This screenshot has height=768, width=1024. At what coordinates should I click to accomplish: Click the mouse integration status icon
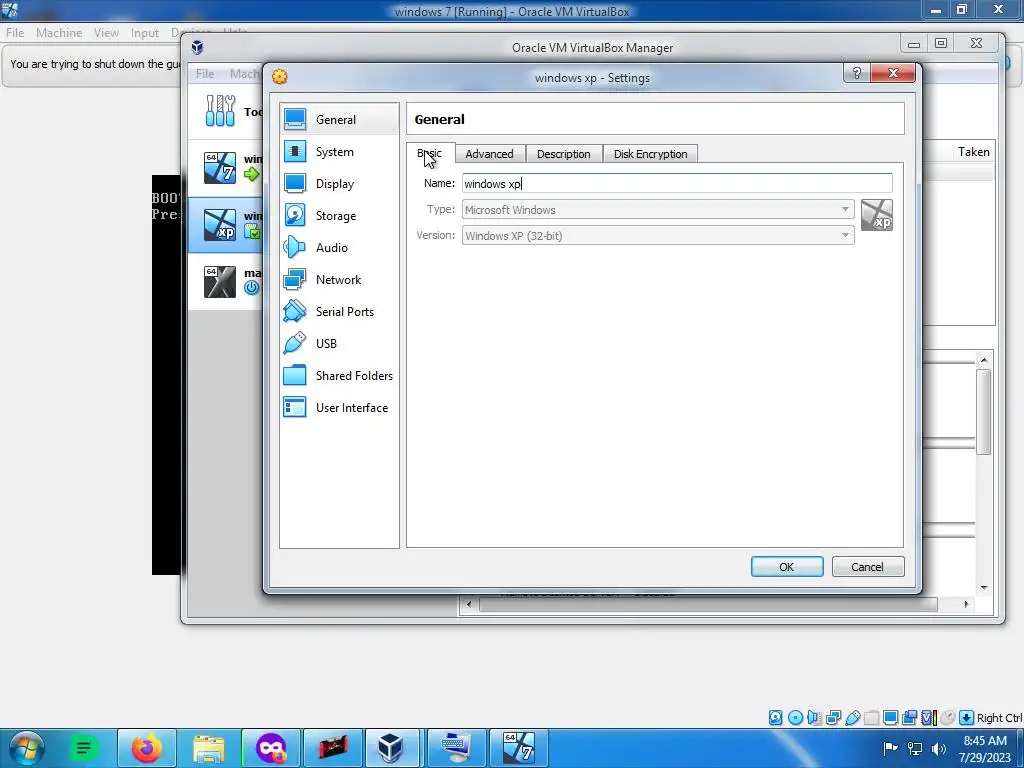948,718
